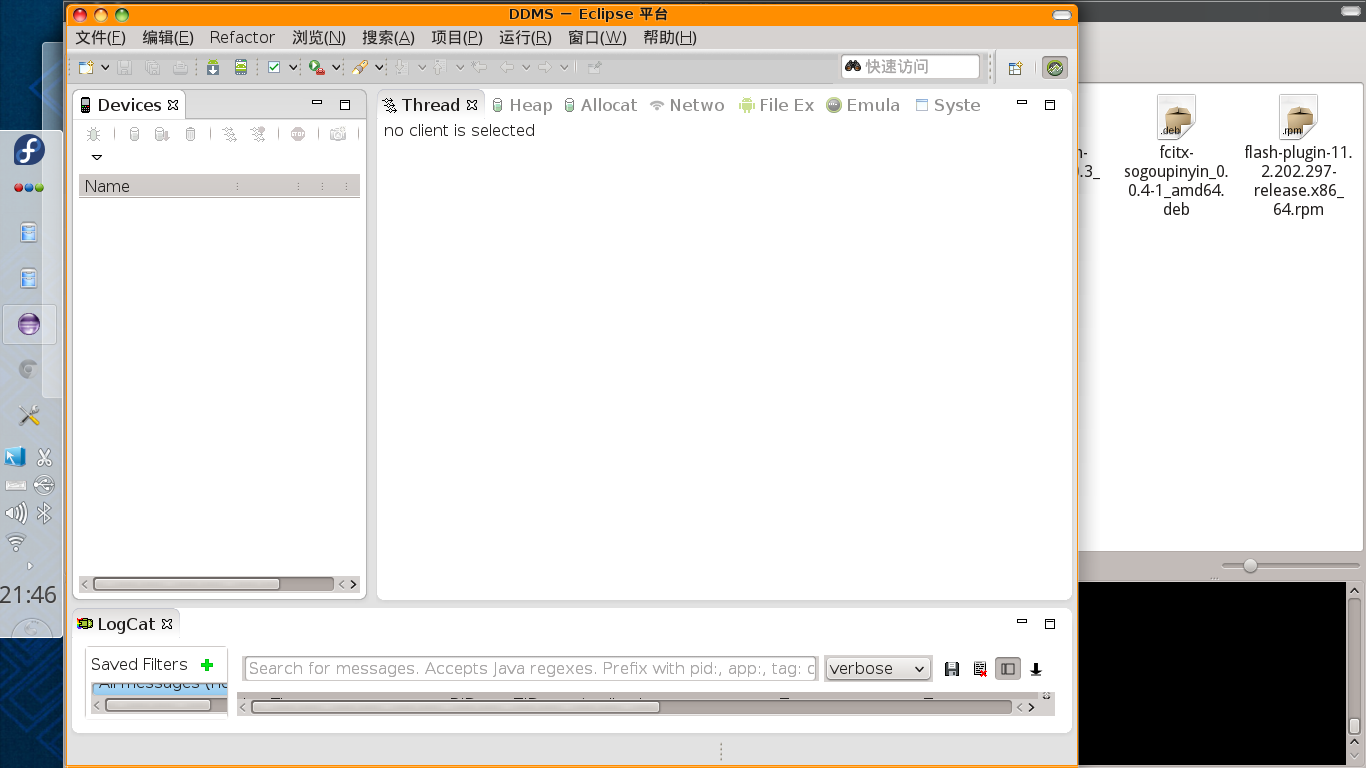This screenshot has height=768, width=1366.
Task: Open the Open Perspective icon
Action: point(1015,67)
